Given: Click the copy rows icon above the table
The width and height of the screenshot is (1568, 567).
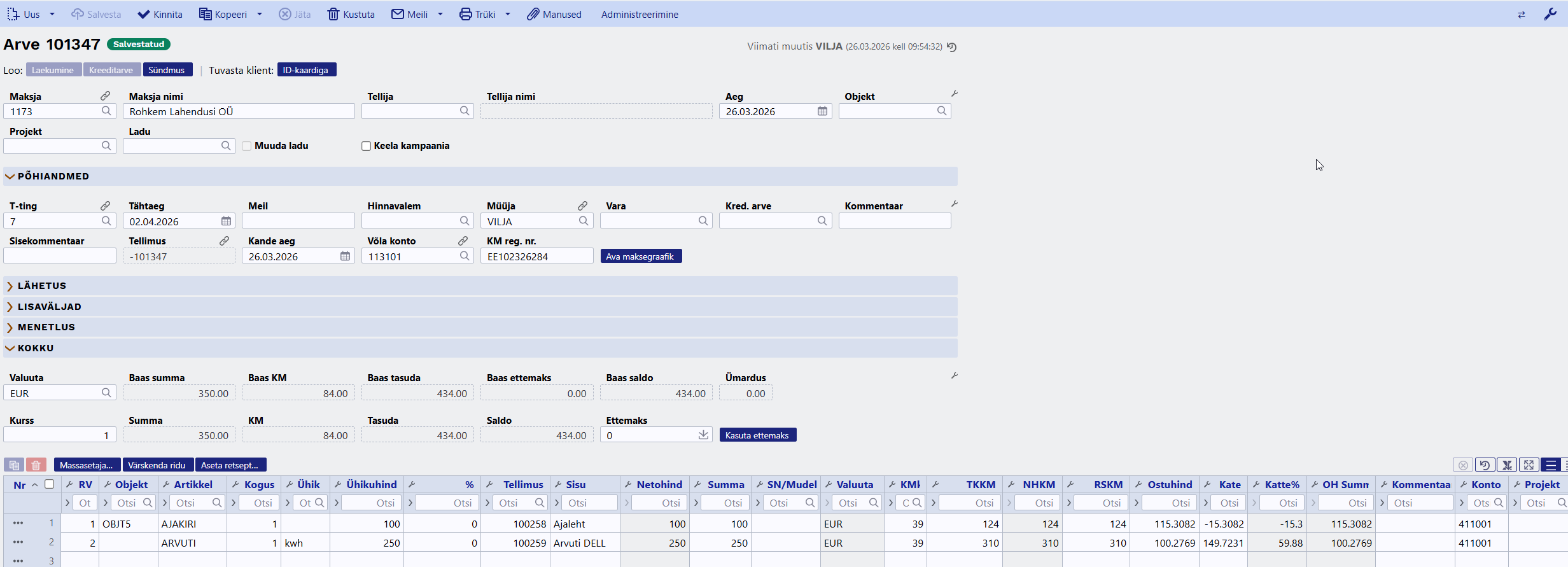Looking at the screenshot, I should [x=14, y=465].
